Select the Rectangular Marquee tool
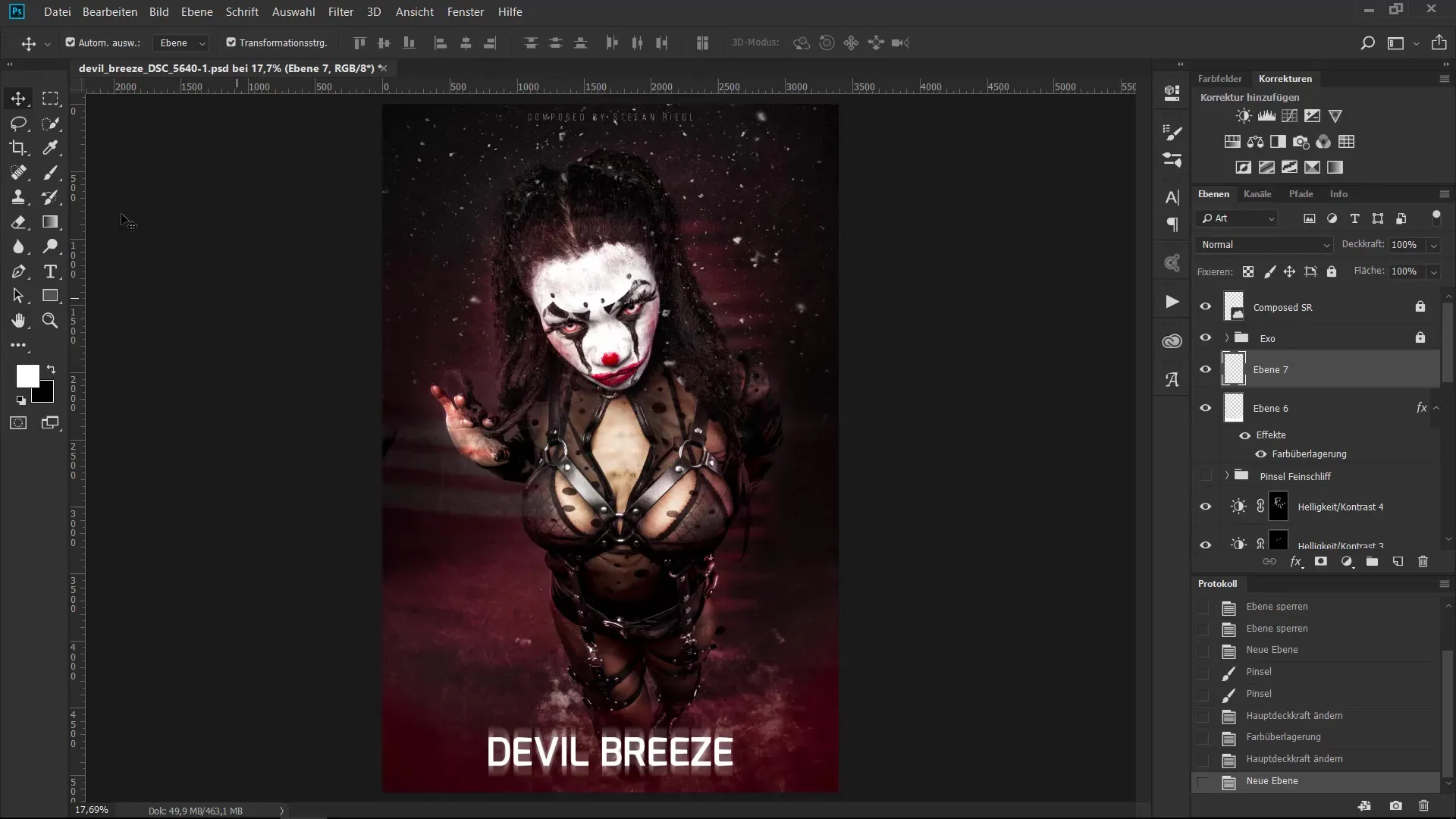 click(50, 99)
